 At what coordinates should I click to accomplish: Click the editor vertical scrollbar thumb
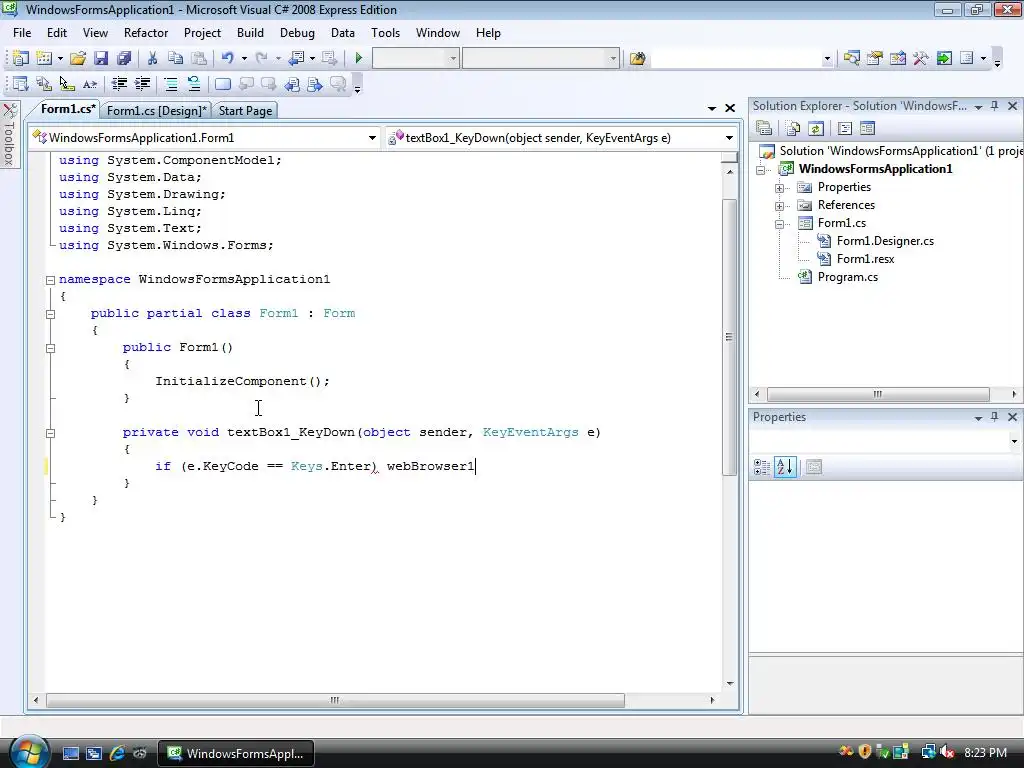729,337
